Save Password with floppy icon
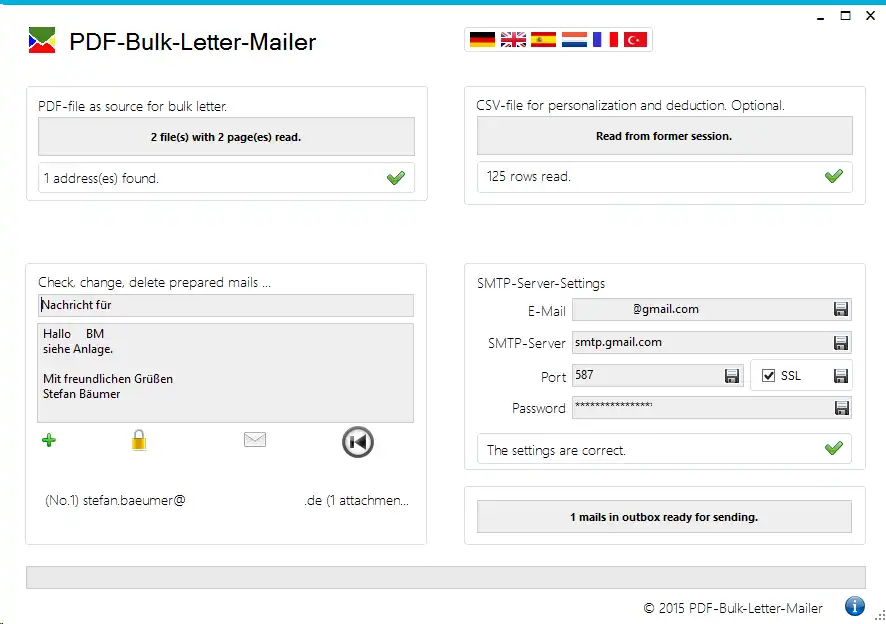This screenshot has height=624, width=886. pyautogui.click(x=842, y=408)
